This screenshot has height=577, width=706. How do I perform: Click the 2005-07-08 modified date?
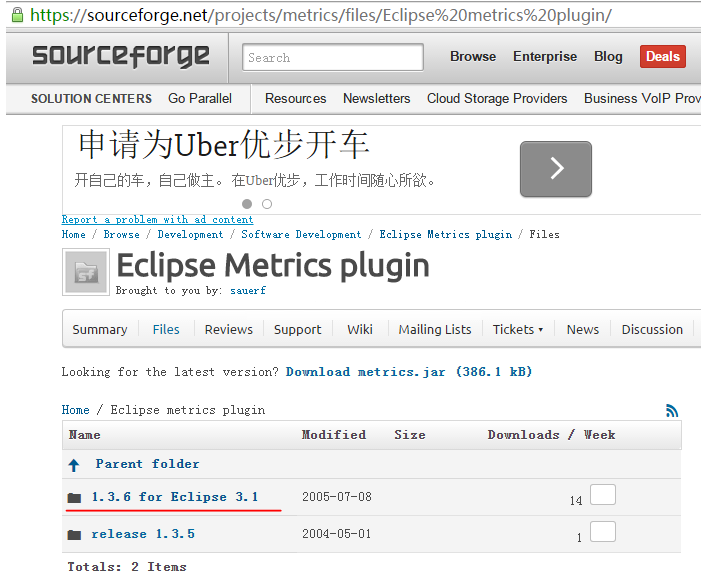(337, 497)
